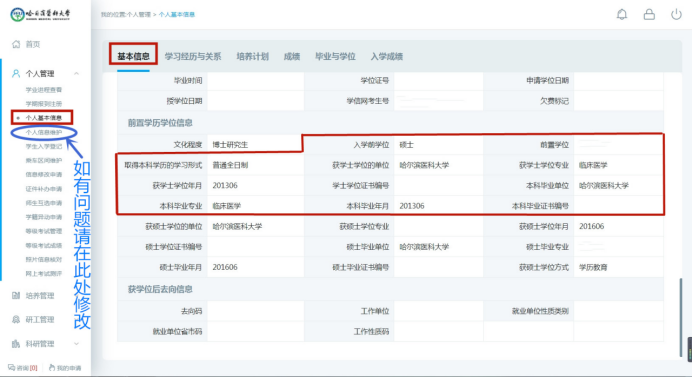693x377 pixels.
Task: Click 临床医学 beside 本科毕业专业
Action: click(x=227, y=206)
